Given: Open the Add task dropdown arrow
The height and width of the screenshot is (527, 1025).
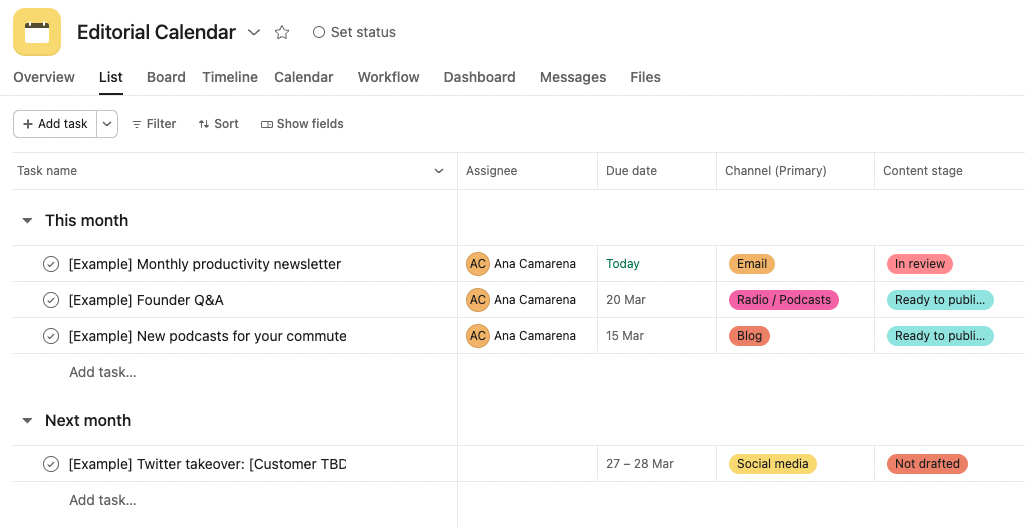Looking at the screenshot, I should (107, 124).
